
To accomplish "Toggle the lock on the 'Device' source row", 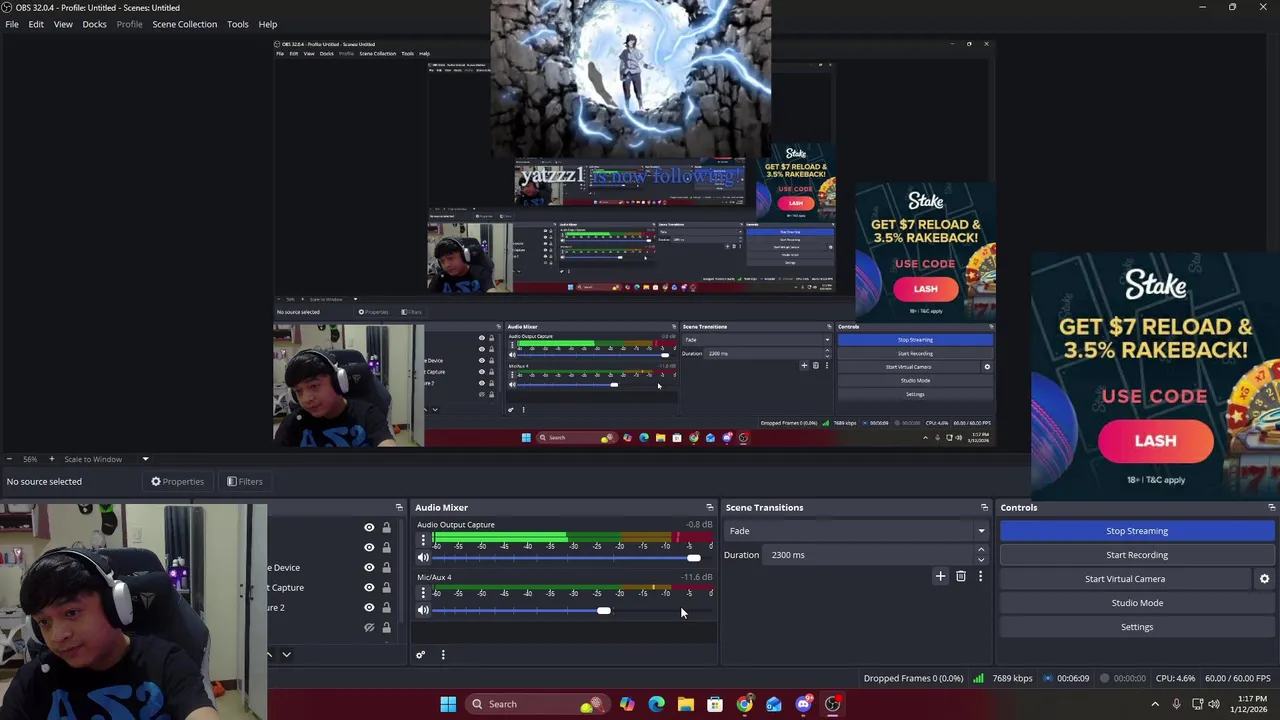I will pyautogui.click(x=386, y=567).
